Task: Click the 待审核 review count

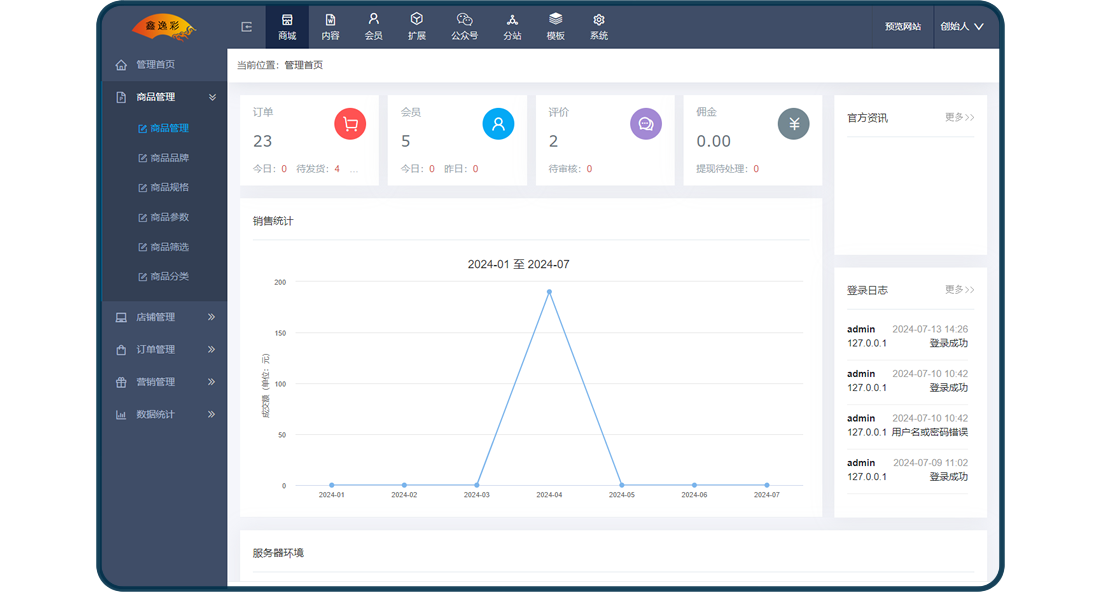Action: 589,169
